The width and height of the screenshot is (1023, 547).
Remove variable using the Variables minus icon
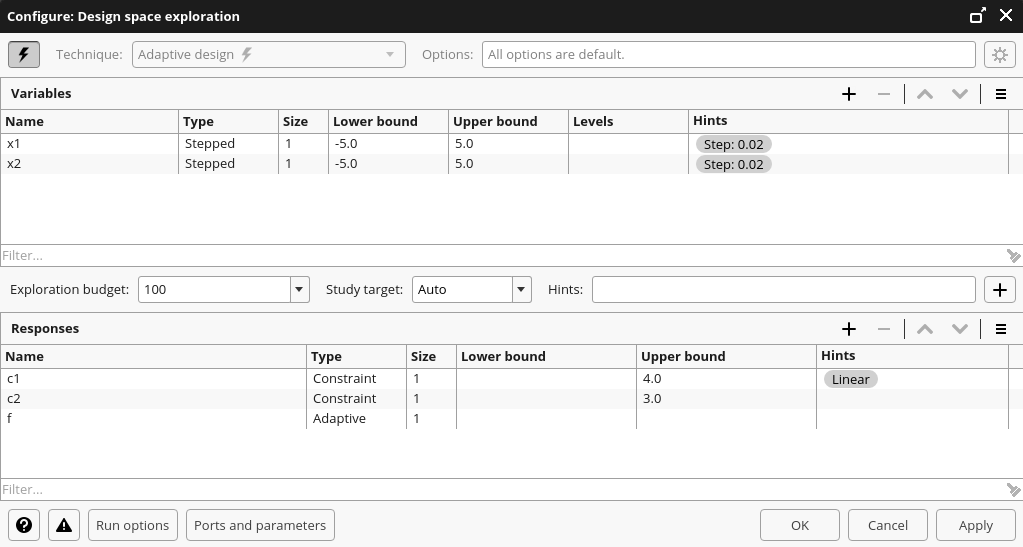point(884,94)
